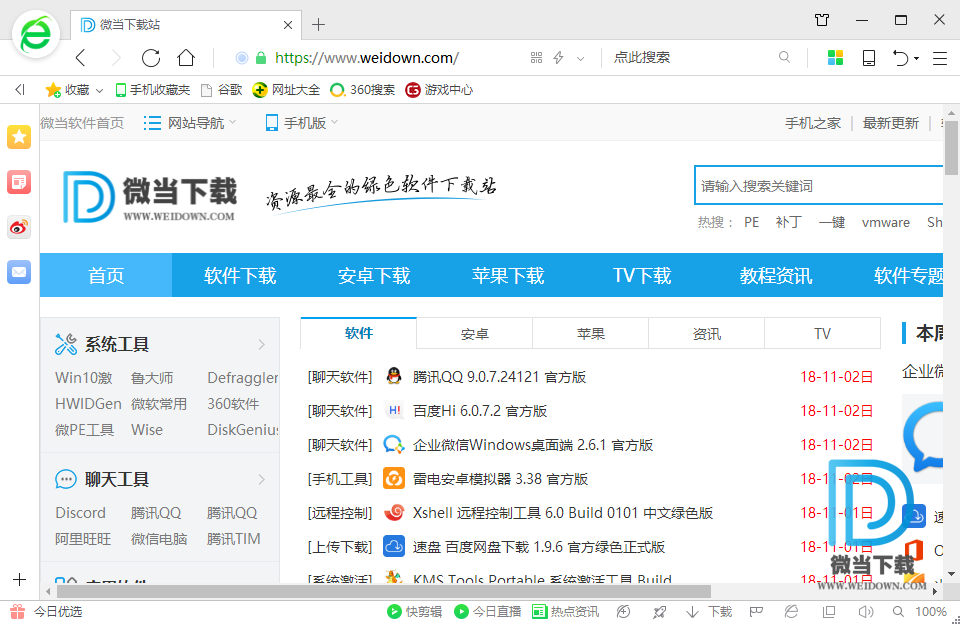This screenshot has height=624, width=960.
Task: Click the mobile device icon in toolbar
Action: pos(869,58)
